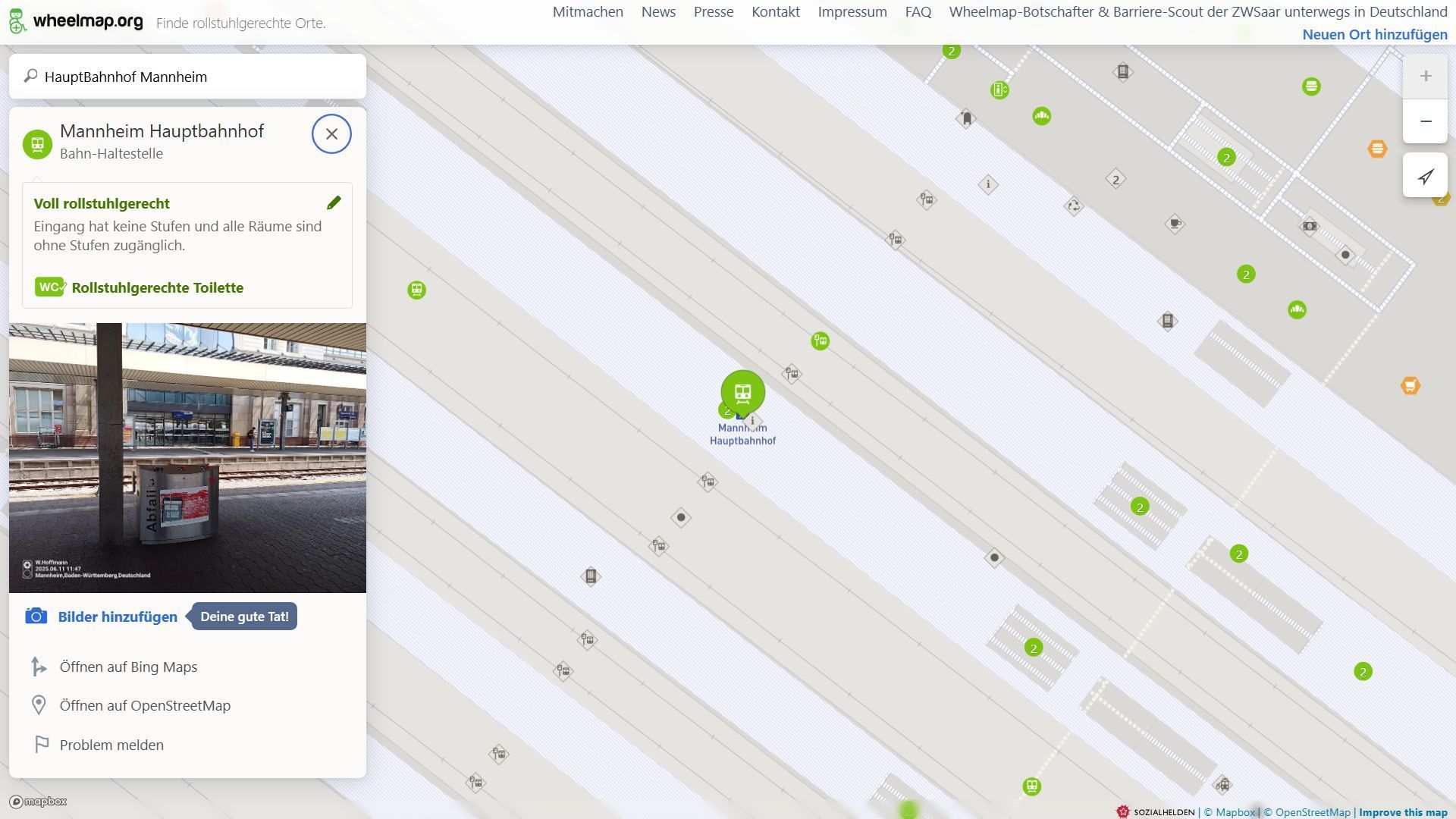Go to the News page
1456x819 pixels.
(658, 12)
